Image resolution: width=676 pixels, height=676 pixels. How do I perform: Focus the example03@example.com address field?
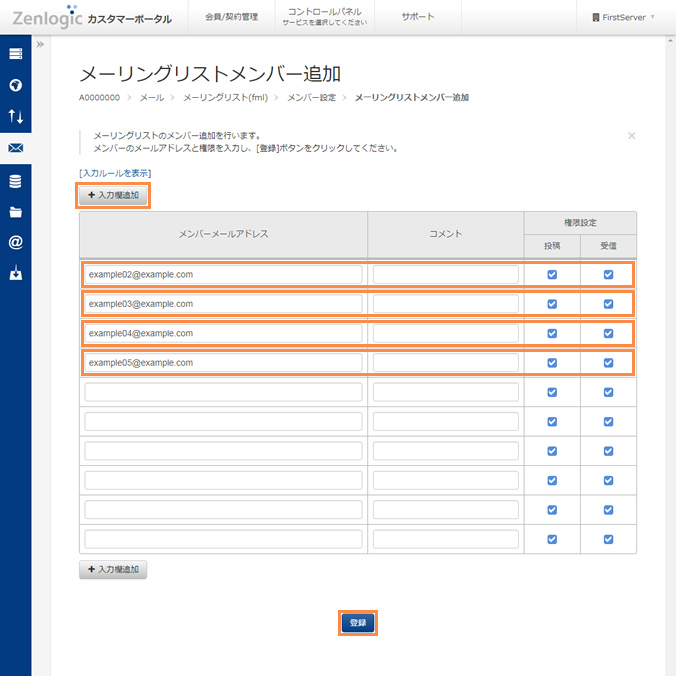tap(223, 304)
